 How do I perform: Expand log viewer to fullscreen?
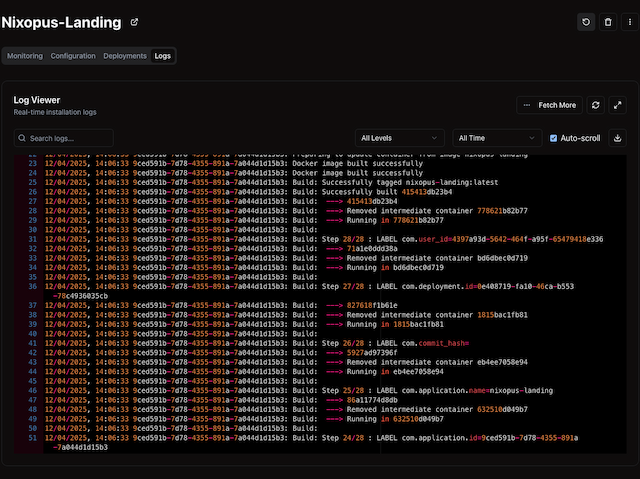tap(618, 105)
